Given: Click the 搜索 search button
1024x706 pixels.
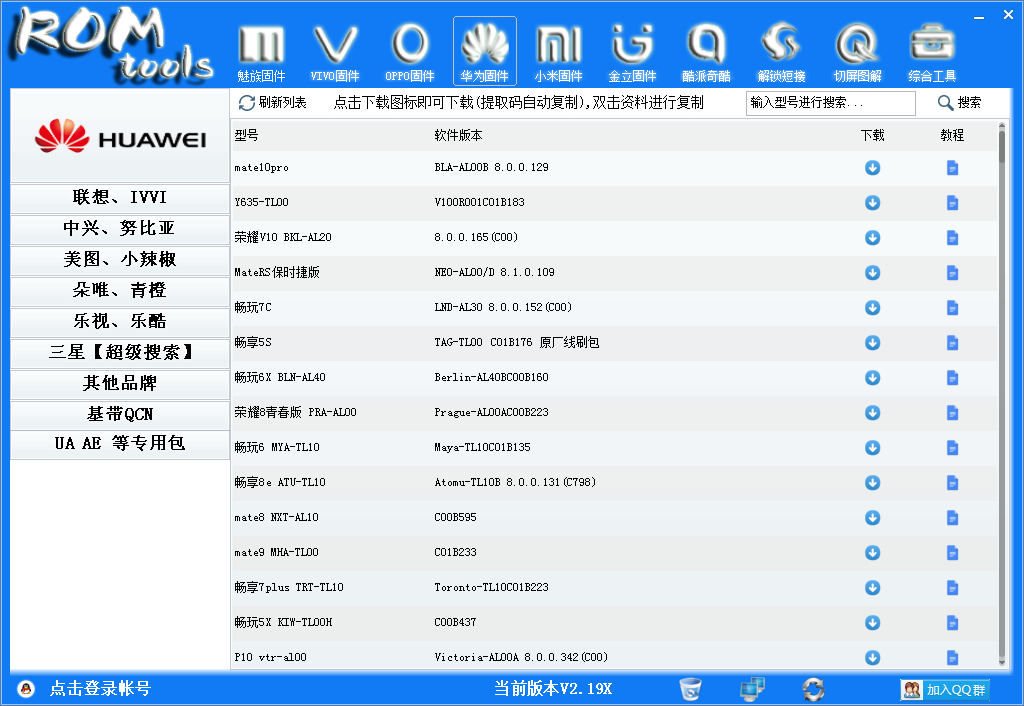Looking at the screenshot, I should pos(959,103).
